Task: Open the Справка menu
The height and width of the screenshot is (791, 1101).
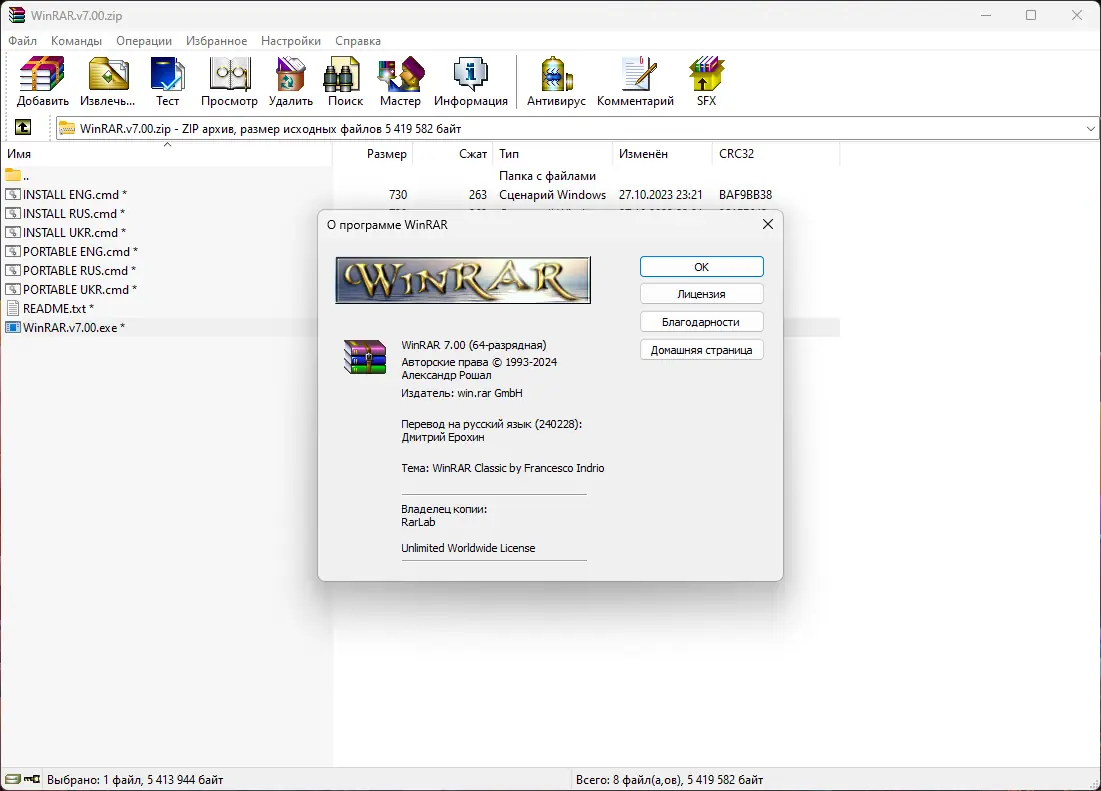Action: (x=358, y=41)
